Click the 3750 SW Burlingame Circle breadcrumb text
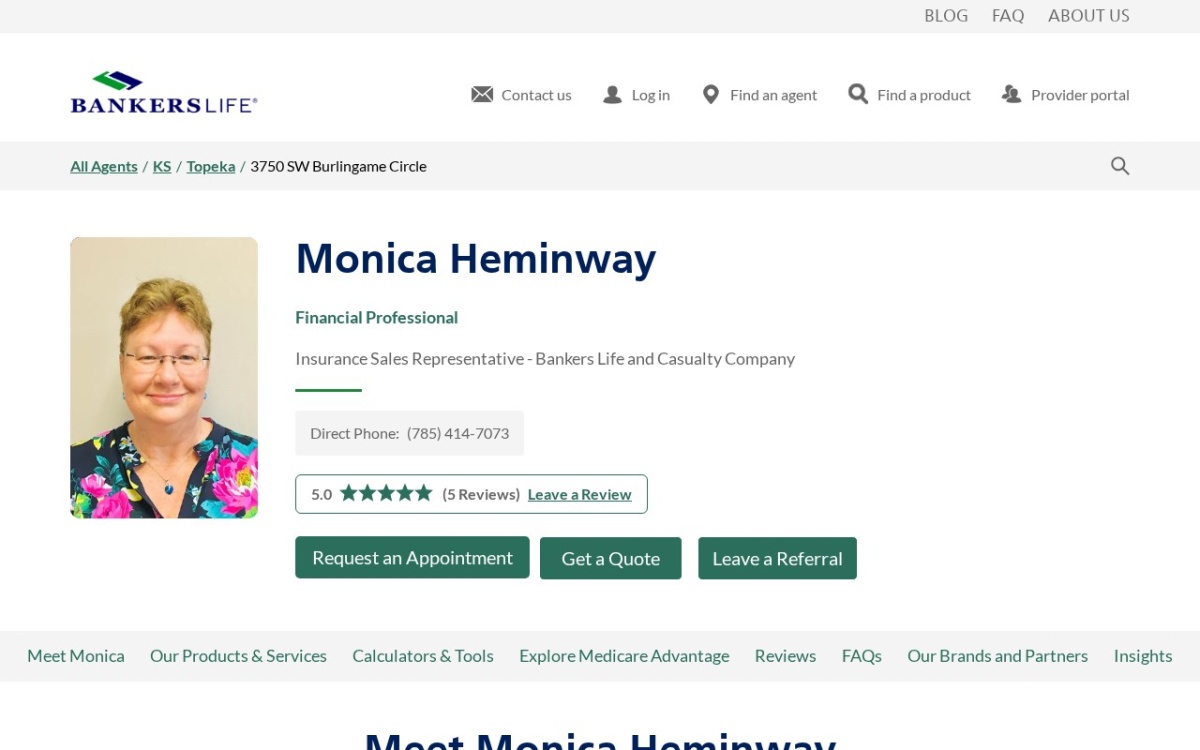Screen dimensions: 1200x750 338,166
